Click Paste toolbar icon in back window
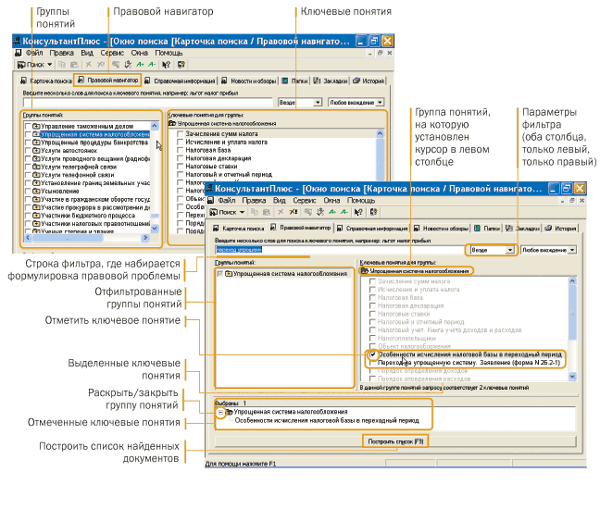This screenshot has height=509, width=600. [x=74, y=65]
